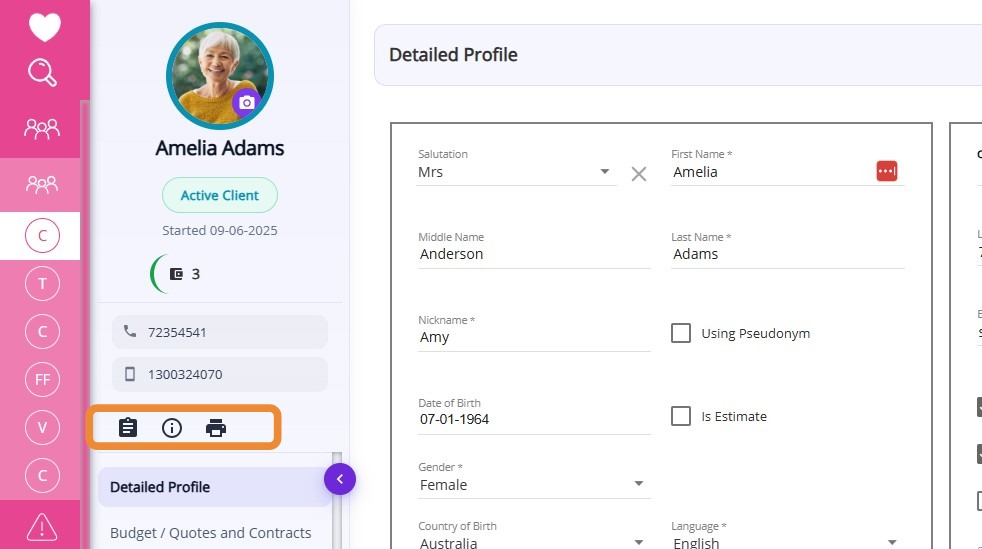982x549 pixels.
Task: Open the search magnifier icon
Action: [x=43, y=72]
